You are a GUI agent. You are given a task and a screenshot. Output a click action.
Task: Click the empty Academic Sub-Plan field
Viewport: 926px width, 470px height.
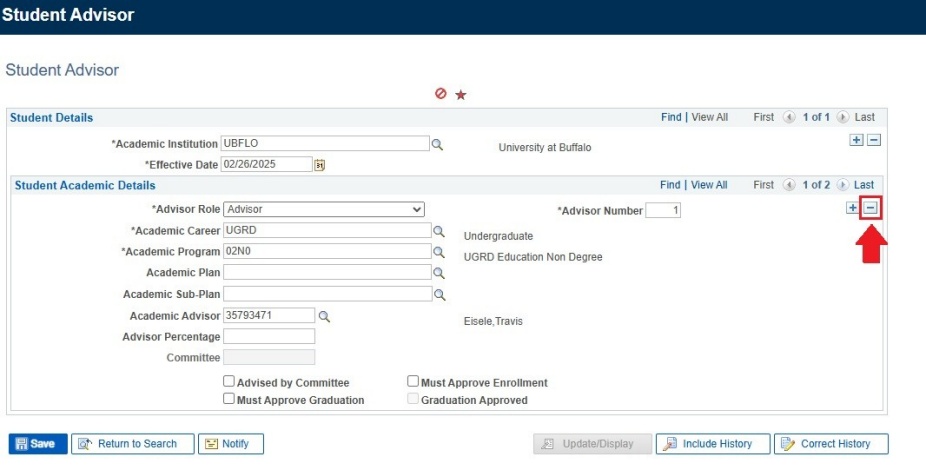point(328,293)
